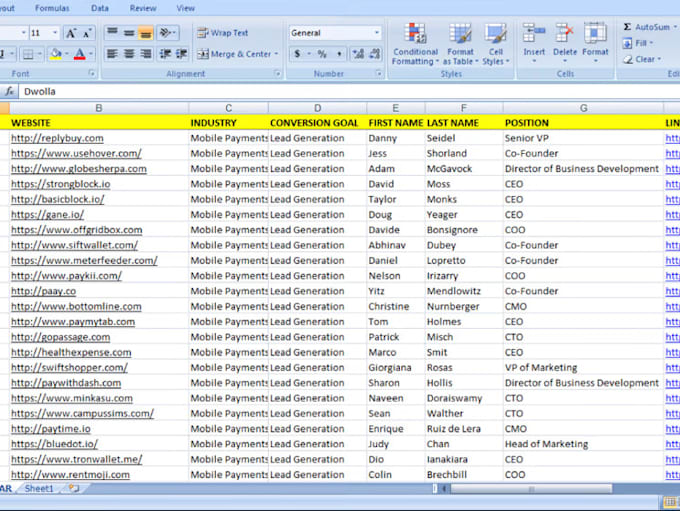
Task: Switch to the Review tab
Action: (x=143, y=8)
